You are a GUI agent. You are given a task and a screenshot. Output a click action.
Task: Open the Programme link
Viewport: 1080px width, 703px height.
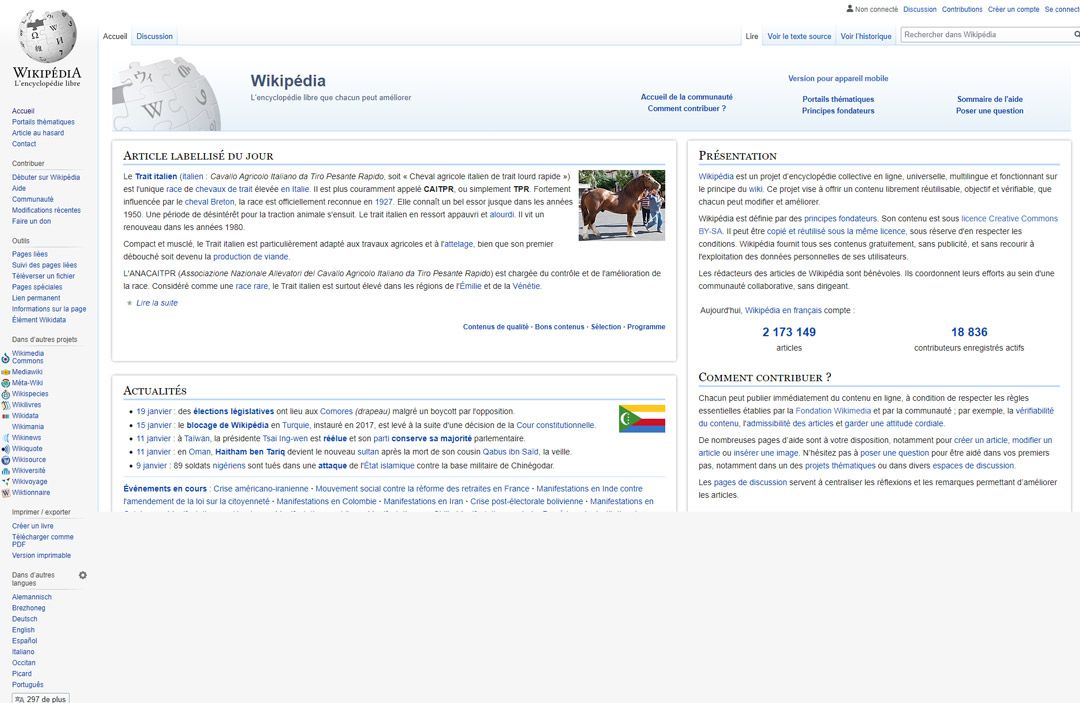click(646, 327)
